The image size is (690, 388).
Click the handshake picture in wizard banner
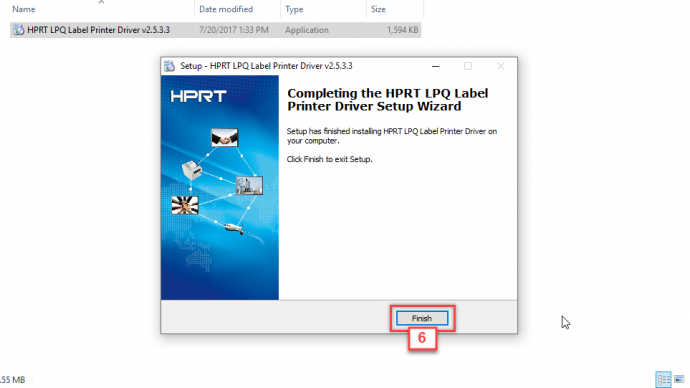tap(224, 138)
